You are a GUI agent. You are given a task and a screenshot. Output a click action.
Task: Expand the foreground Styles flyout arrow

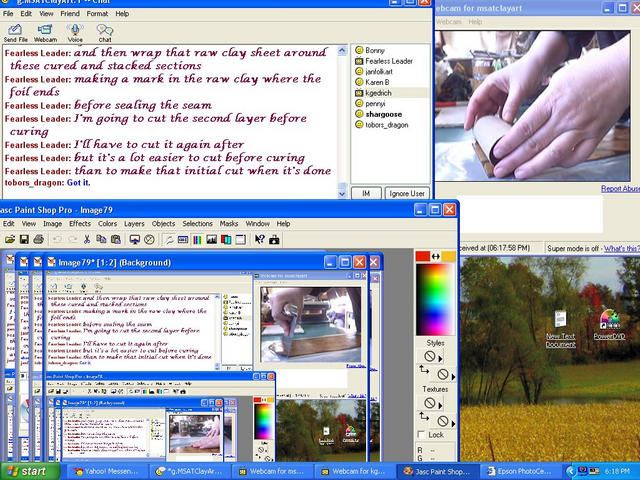tap(440, 359)
